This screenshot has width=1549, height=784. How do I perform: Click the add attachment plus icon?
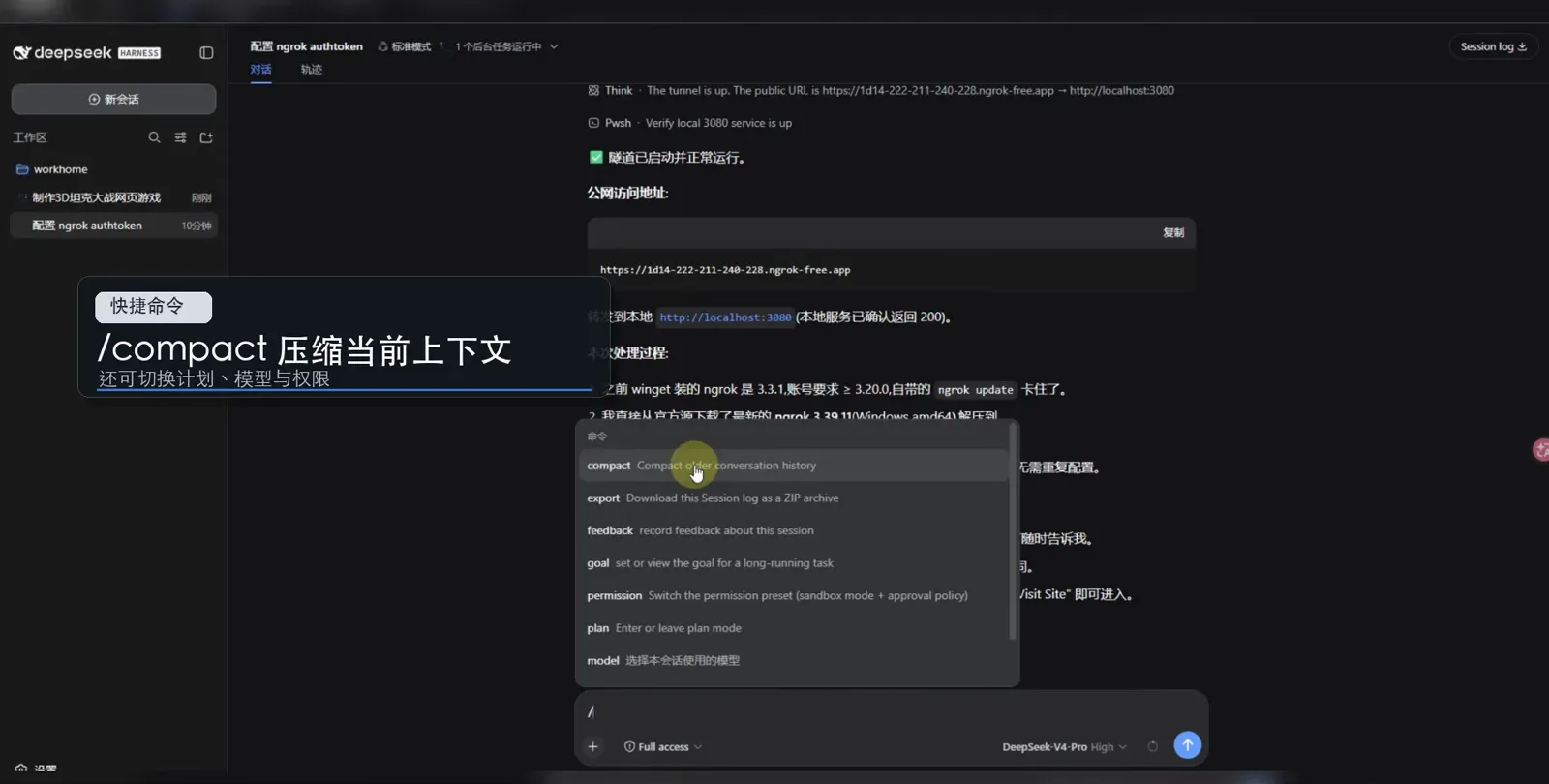tap(592, 746)
